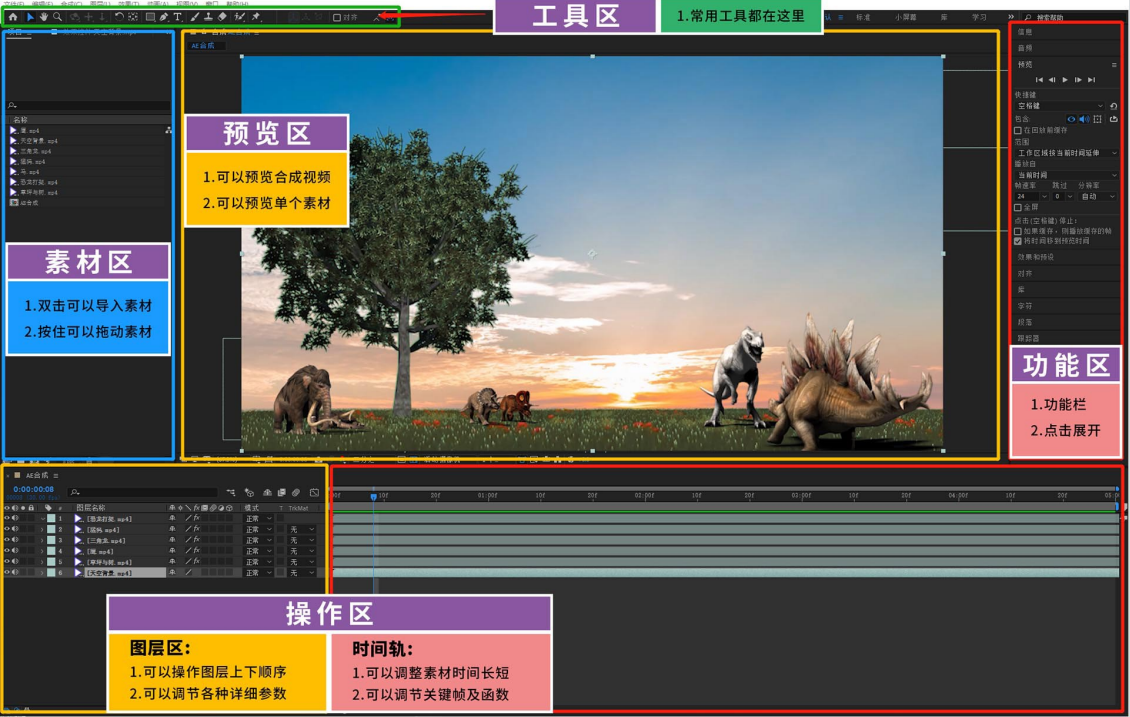Hide layer 1 using its eye icon
The height and width of the screenshot is (717, 1130).
7,519
